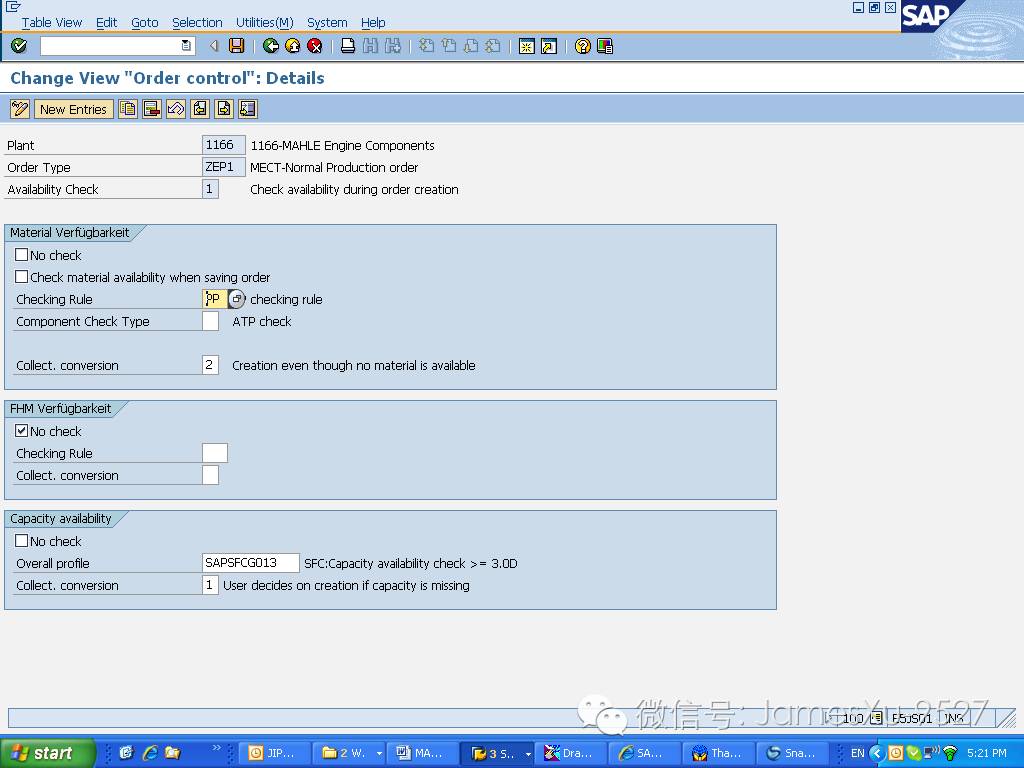Click the Component Check Type field
The height and width of the screenshot is (768, 1024).
point(210,321)
